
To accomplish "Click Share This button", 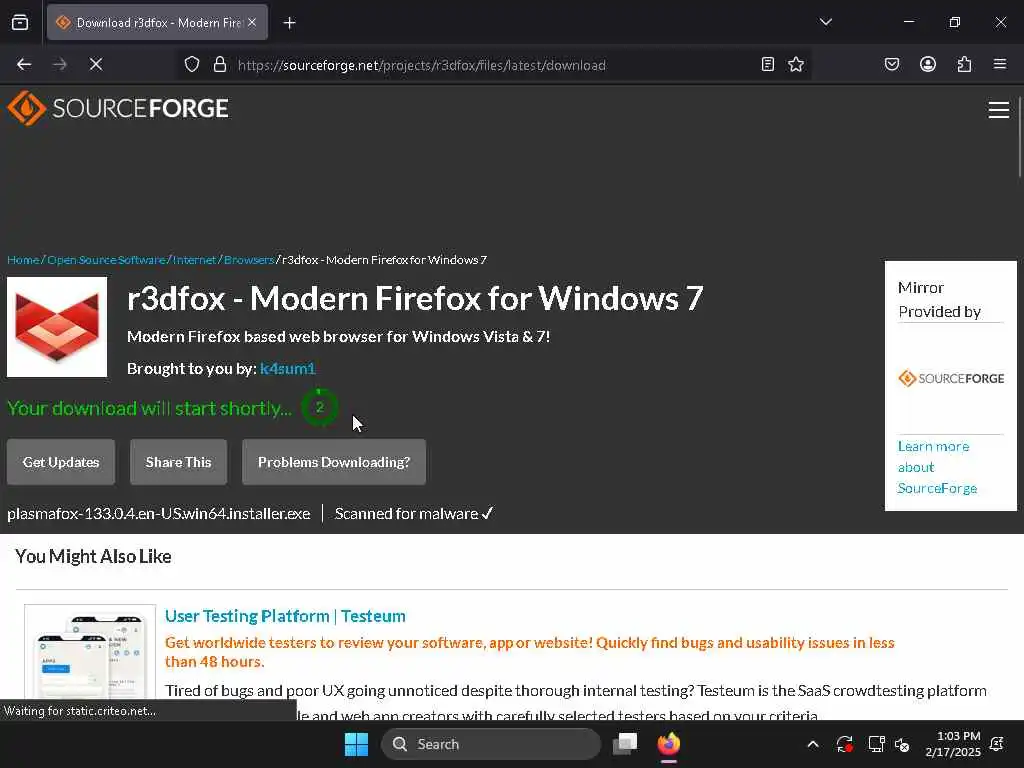I will [178, 462].
